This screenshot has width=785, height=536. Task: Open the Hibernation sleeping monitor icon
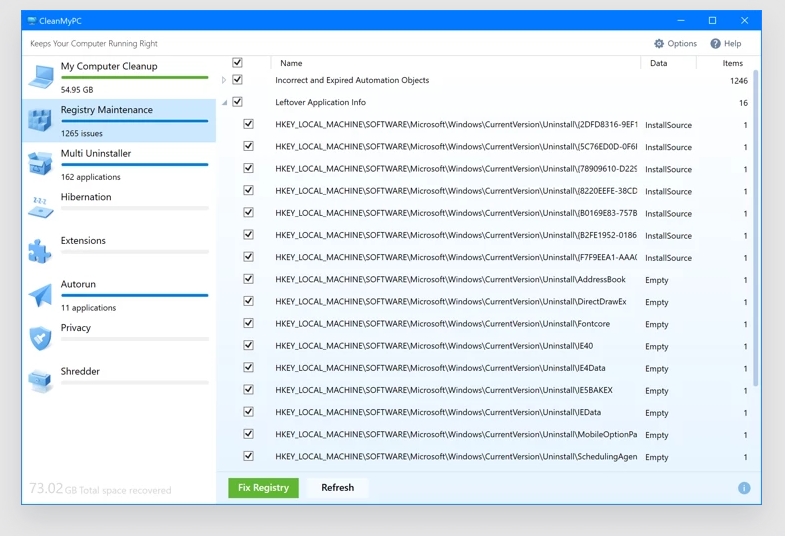coord(40,207)
